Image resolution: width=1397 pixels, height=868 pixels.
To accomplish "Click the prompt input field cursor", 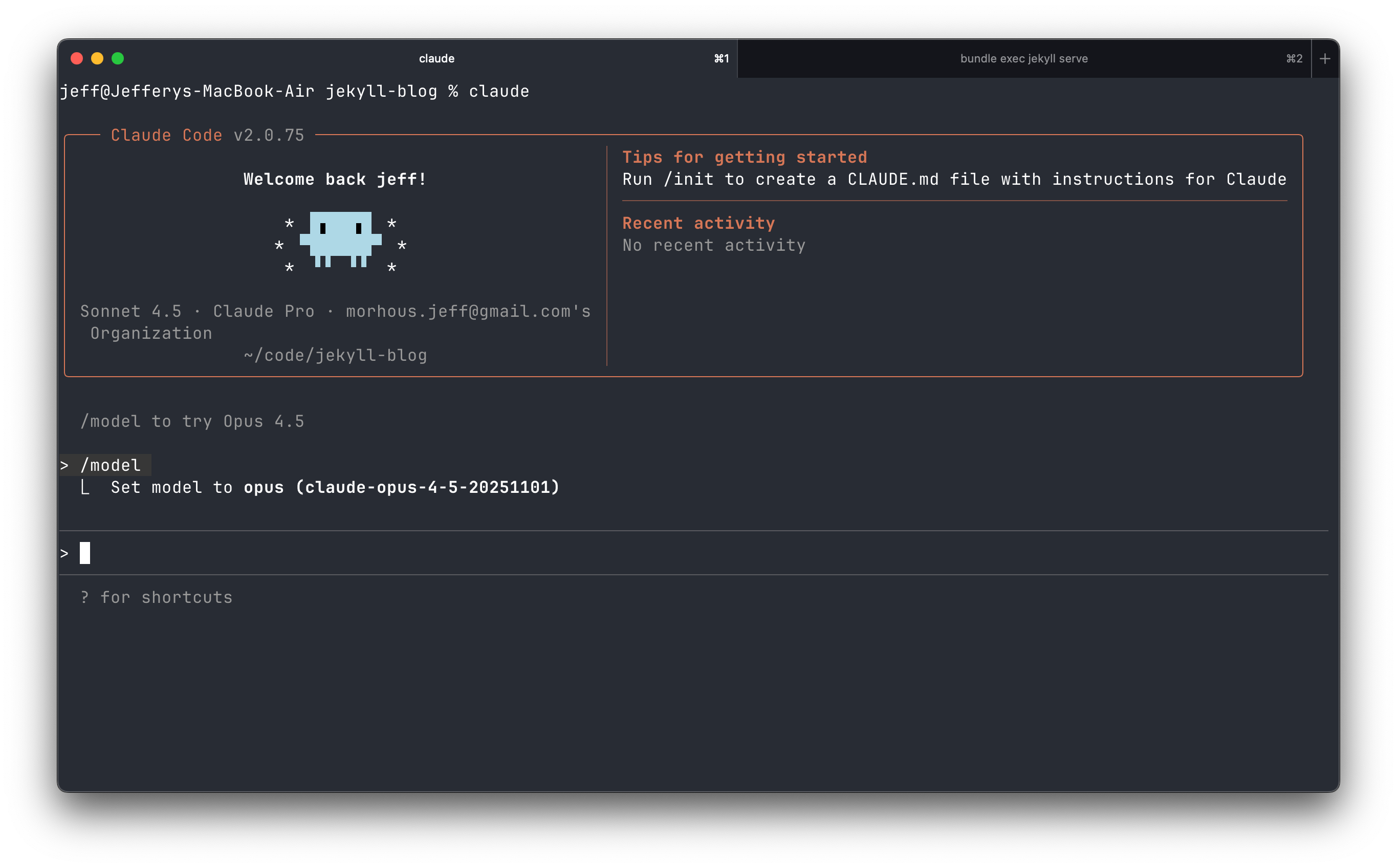I will [85, 553].
